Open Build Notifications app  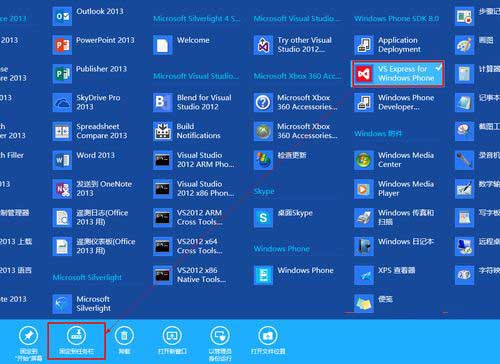[187, 131]
